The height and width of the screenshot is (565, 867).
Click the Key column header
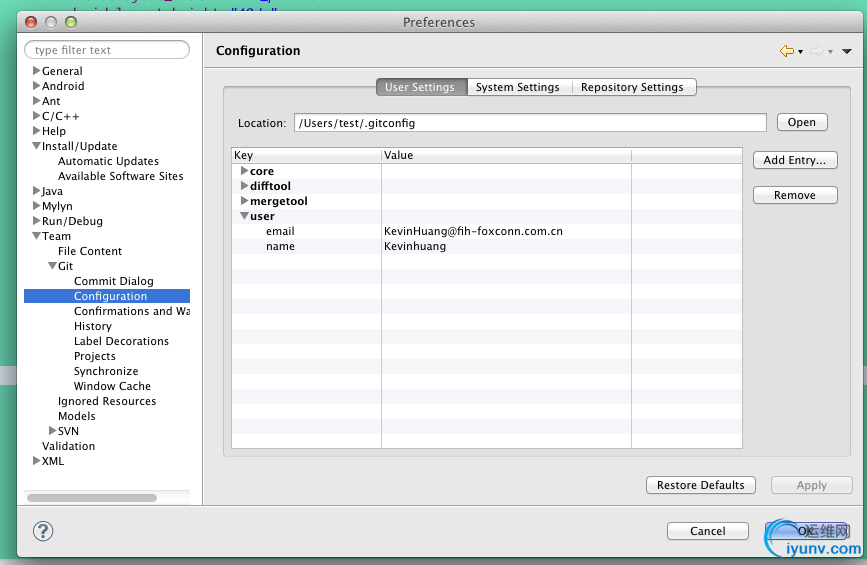pos(306,155)
